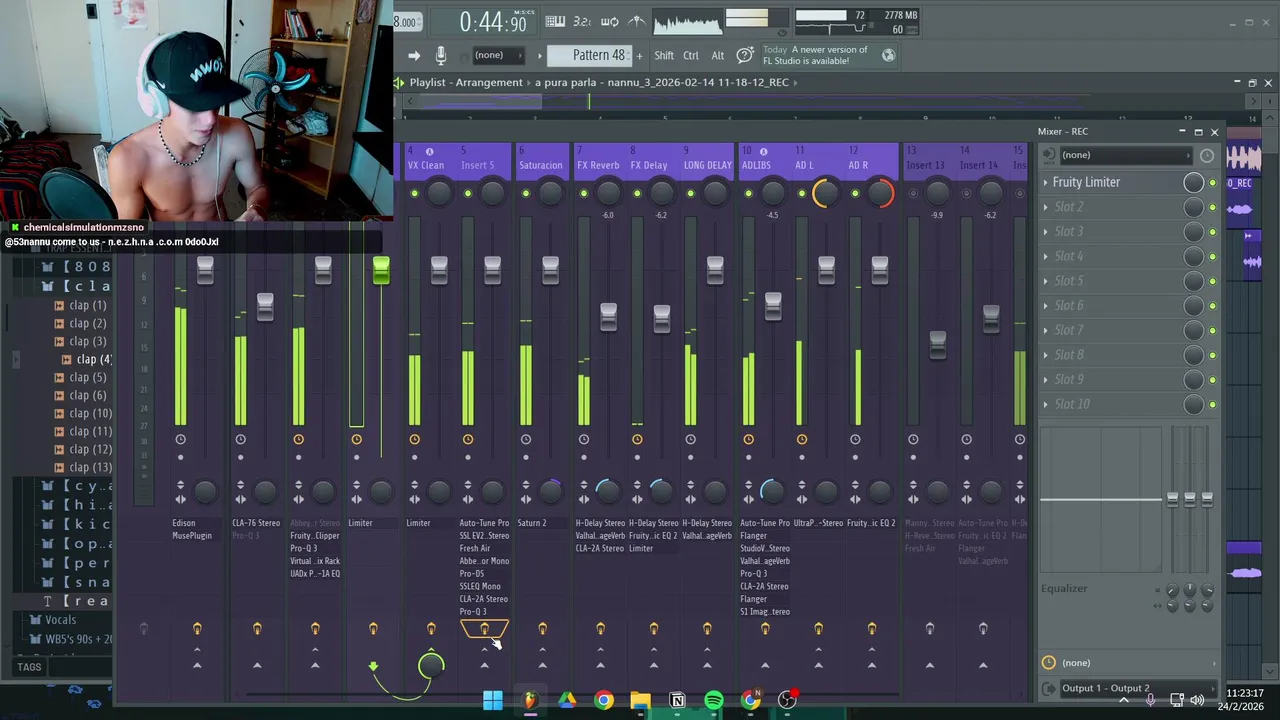Expand Slot 7 options arrow
1280x720 pixels.
(1046, 330)
